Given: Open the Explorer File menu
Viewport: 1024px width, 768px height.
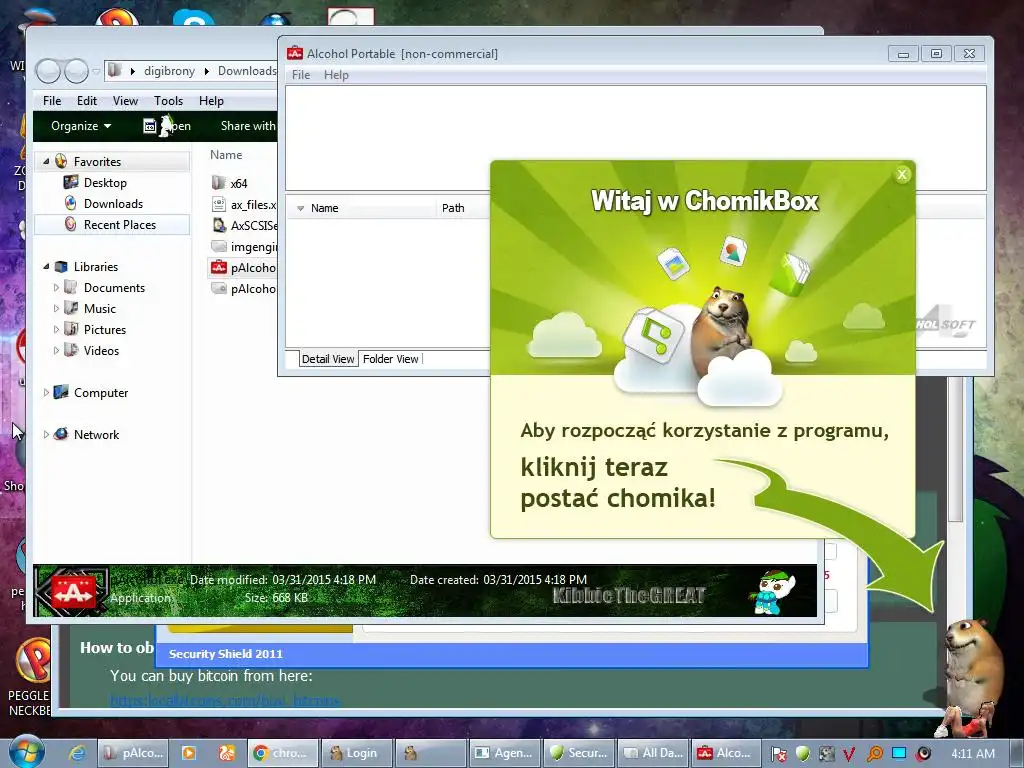Looking at the screenshot, I should [x=52, y=101].
